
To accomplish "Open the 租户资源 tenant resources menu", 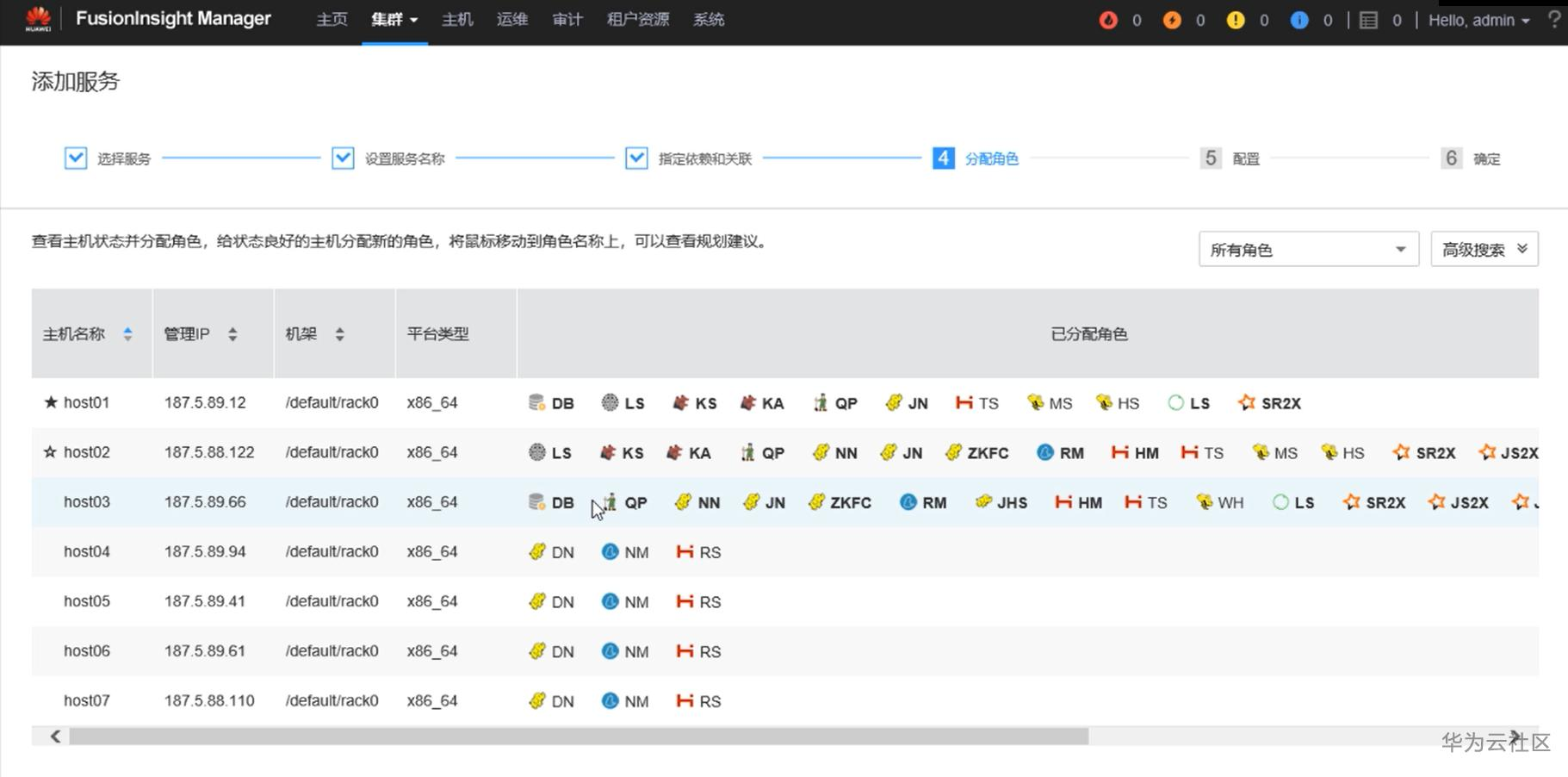I will (x=638, y=20).
